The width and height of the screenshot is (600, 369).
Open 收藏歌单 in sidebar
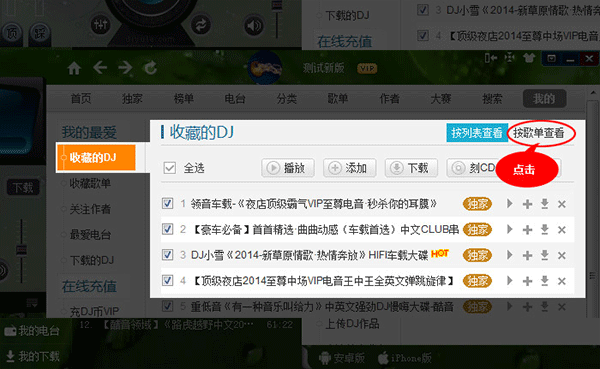(90, 183)
